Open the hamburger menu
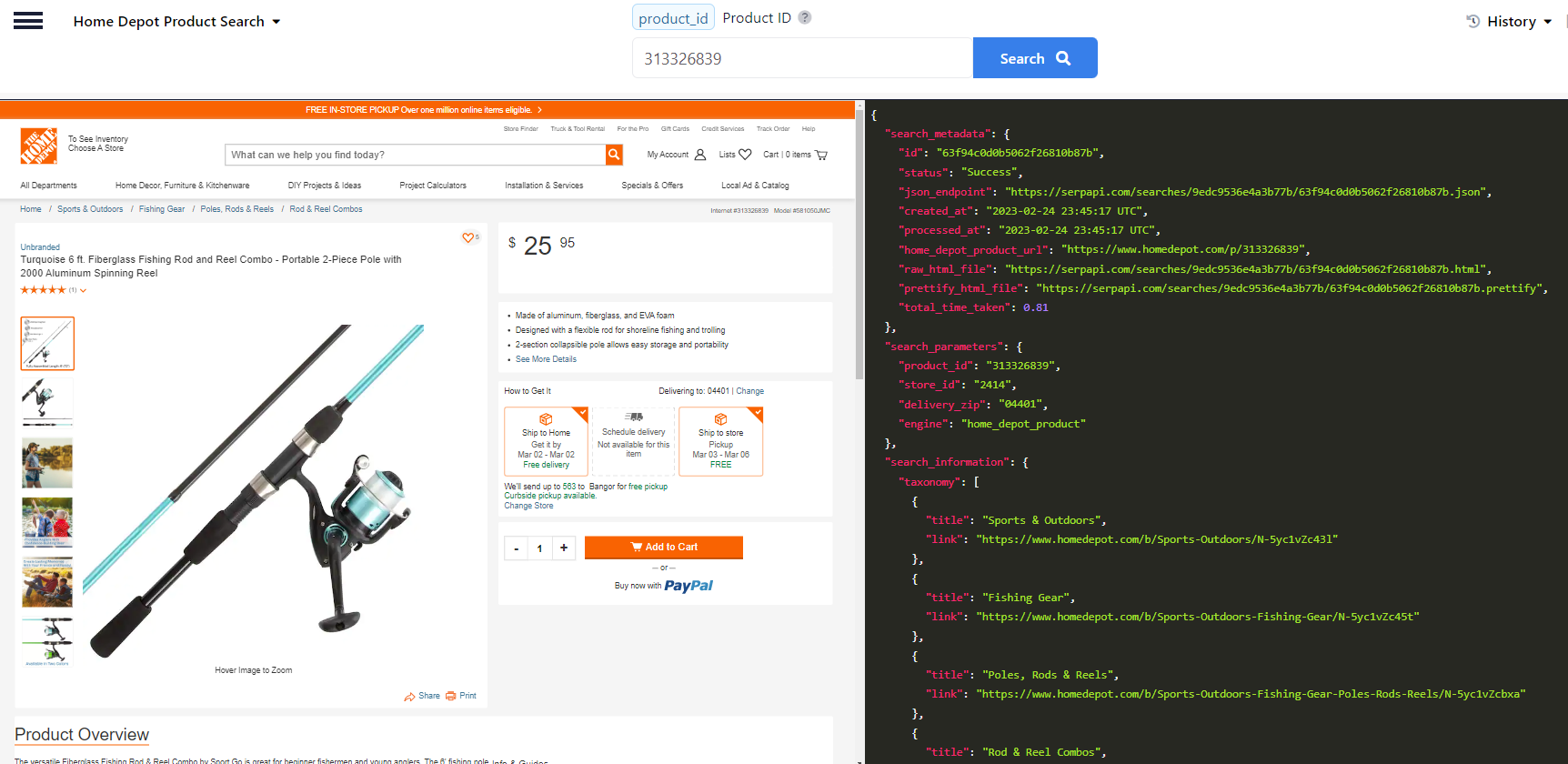The image size is (1568, 764). (x=28, y=21)
